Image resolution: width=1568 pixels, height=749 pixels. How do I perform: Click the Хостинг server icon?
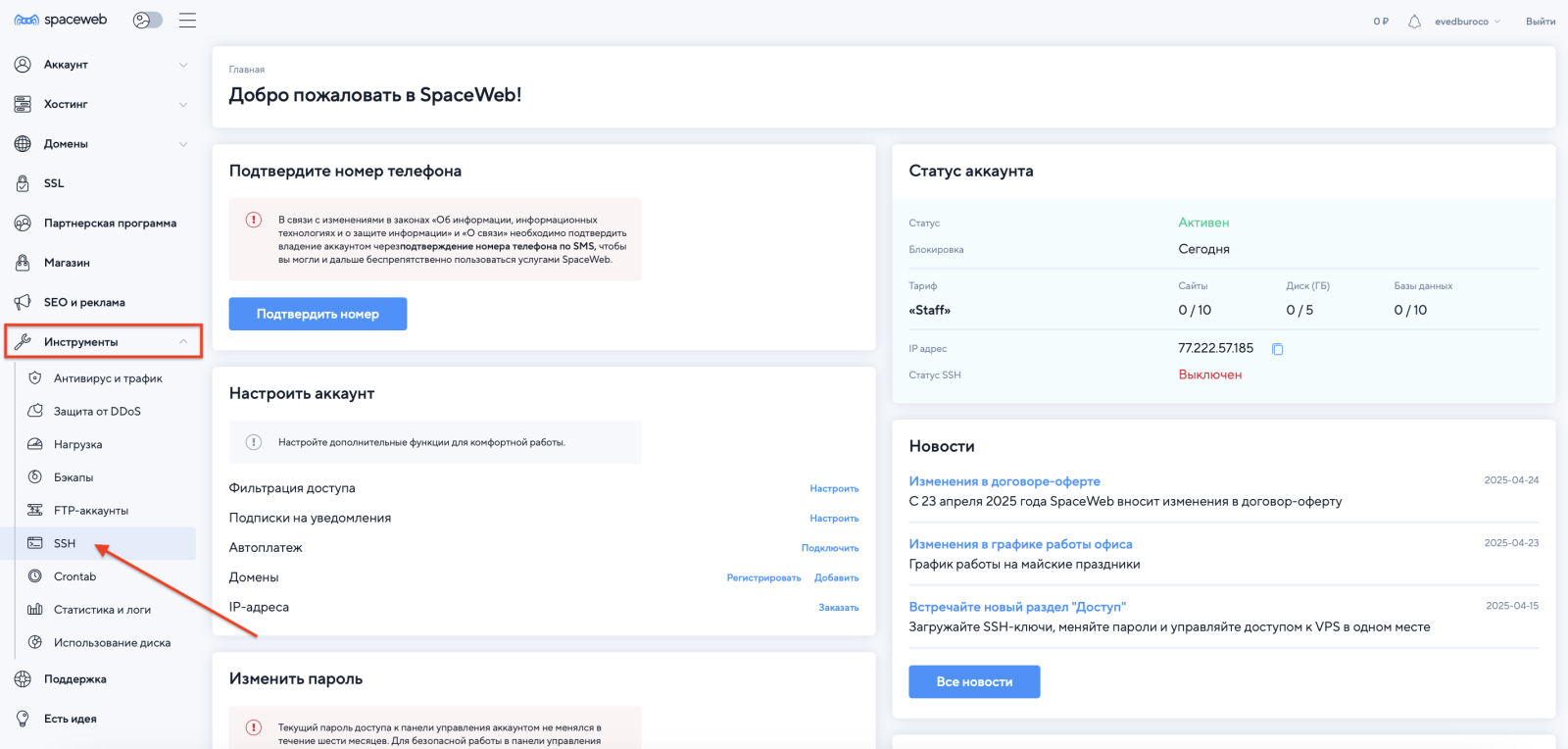click(x=23, y=104)
